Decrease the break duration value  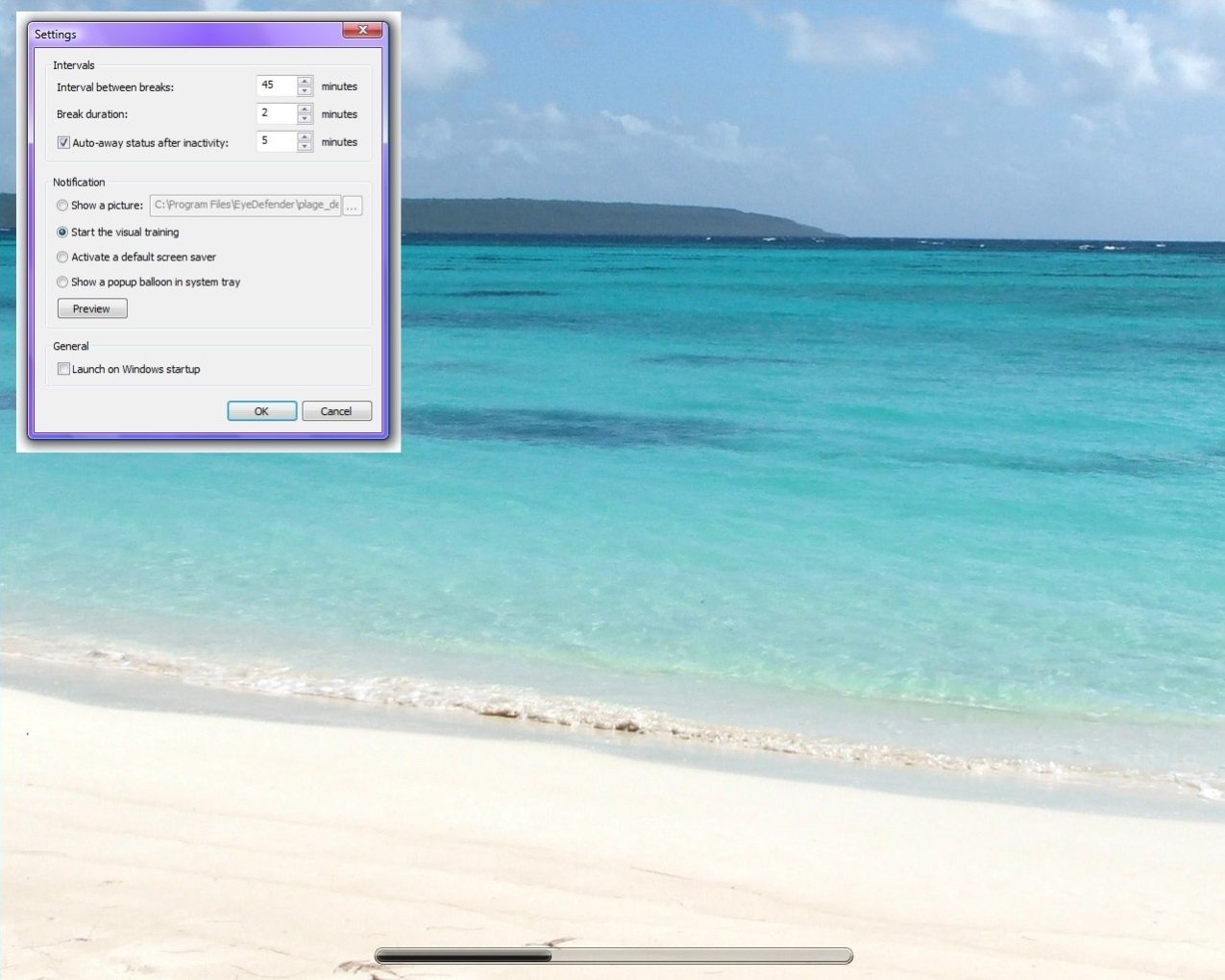pos(305,118)
